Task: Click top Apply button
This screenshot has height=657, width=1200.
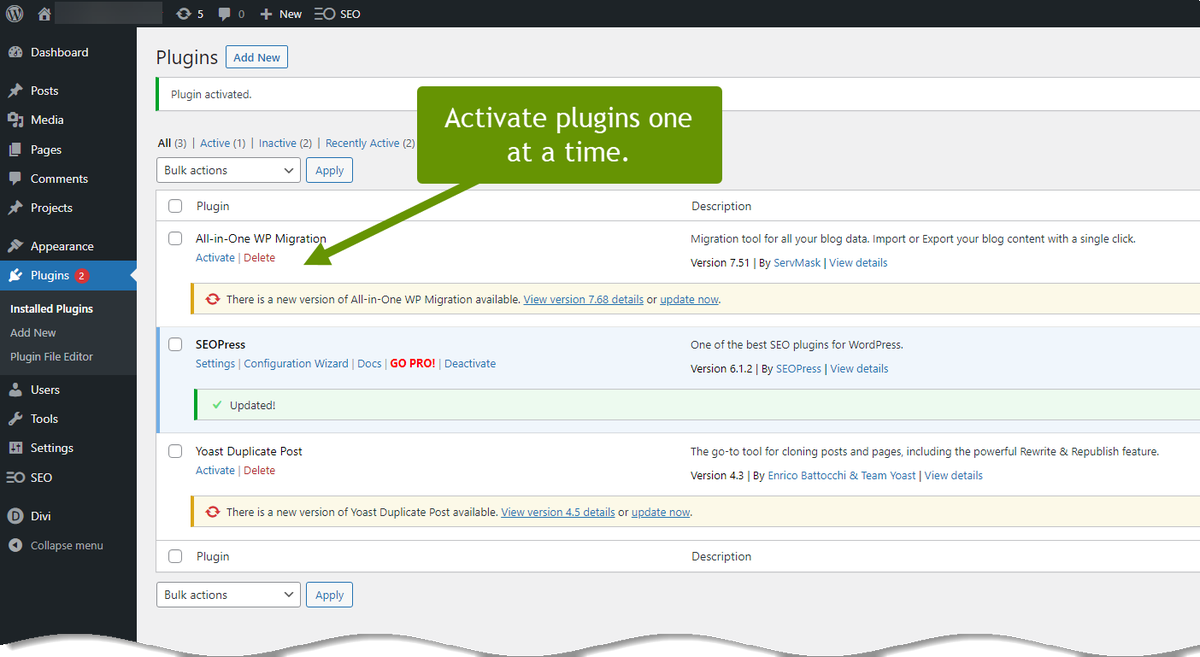Action: tap(329, 170)
